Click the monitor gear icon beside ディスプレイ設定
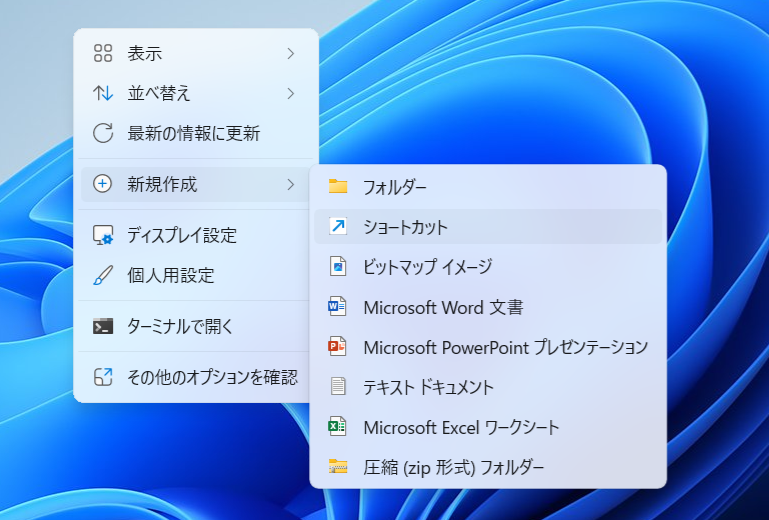The width and height of the screenshot is (769, 520). 103,235
